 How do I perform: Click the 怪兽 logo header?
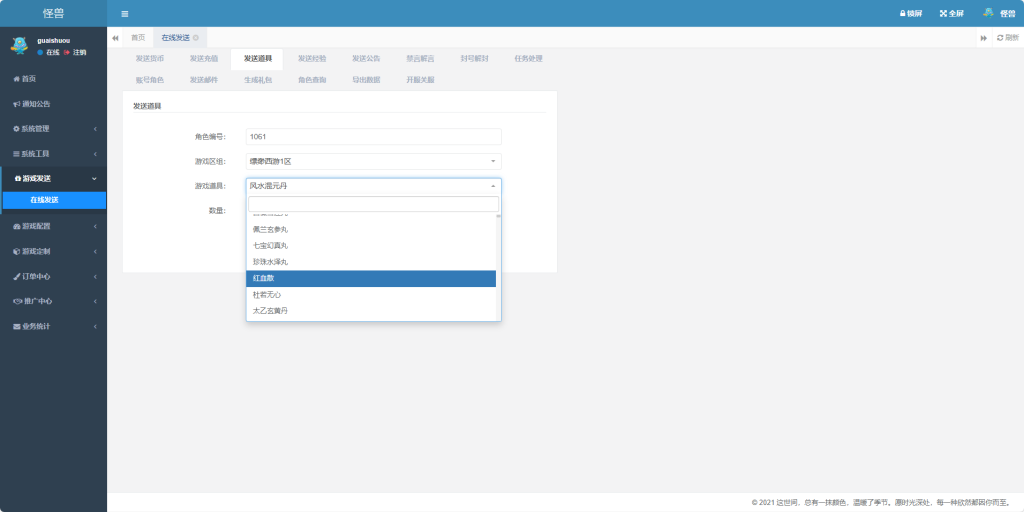53,13
